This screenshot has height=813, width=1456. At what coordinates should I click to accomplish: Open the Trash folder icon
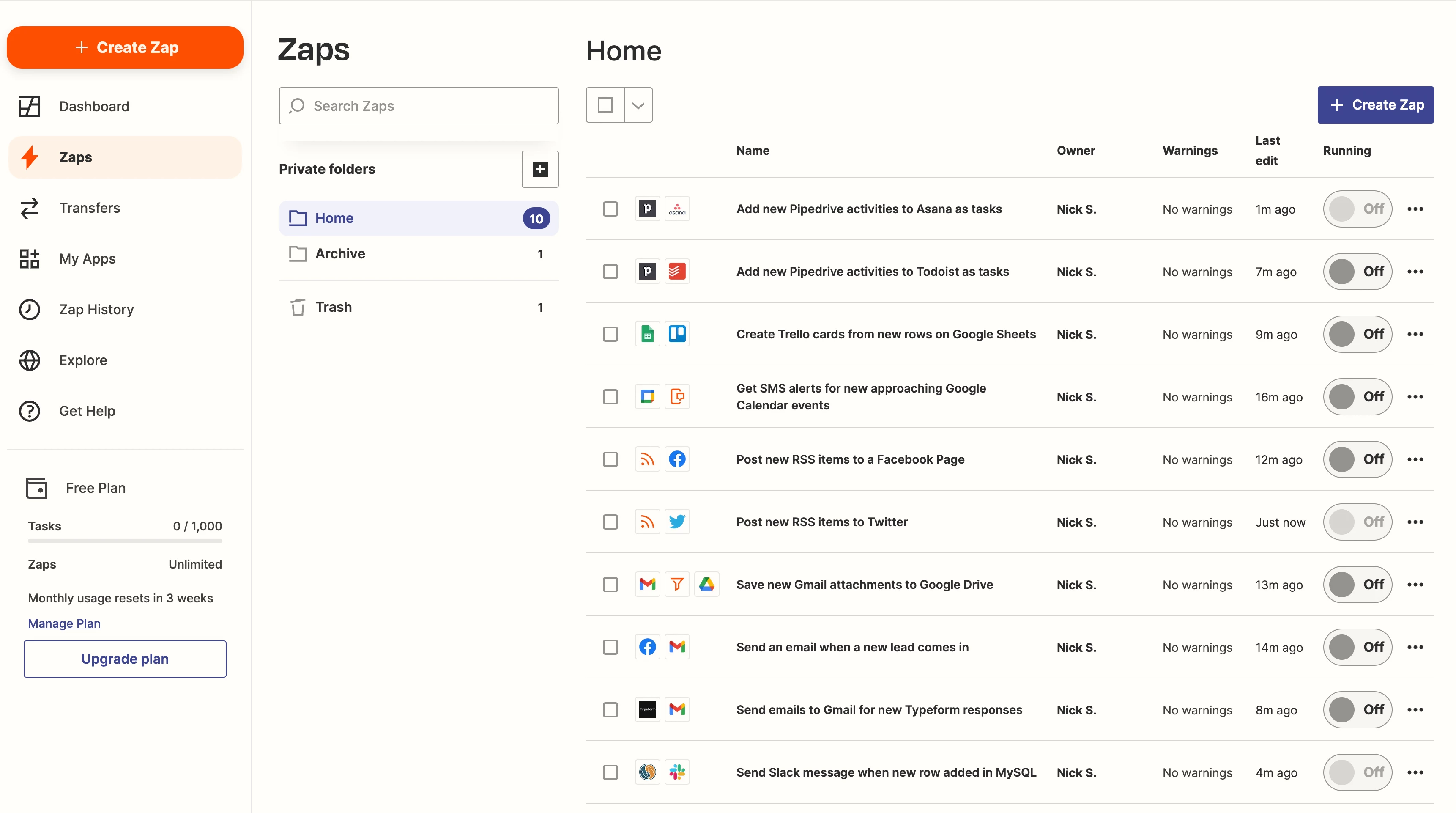point(298,307)
